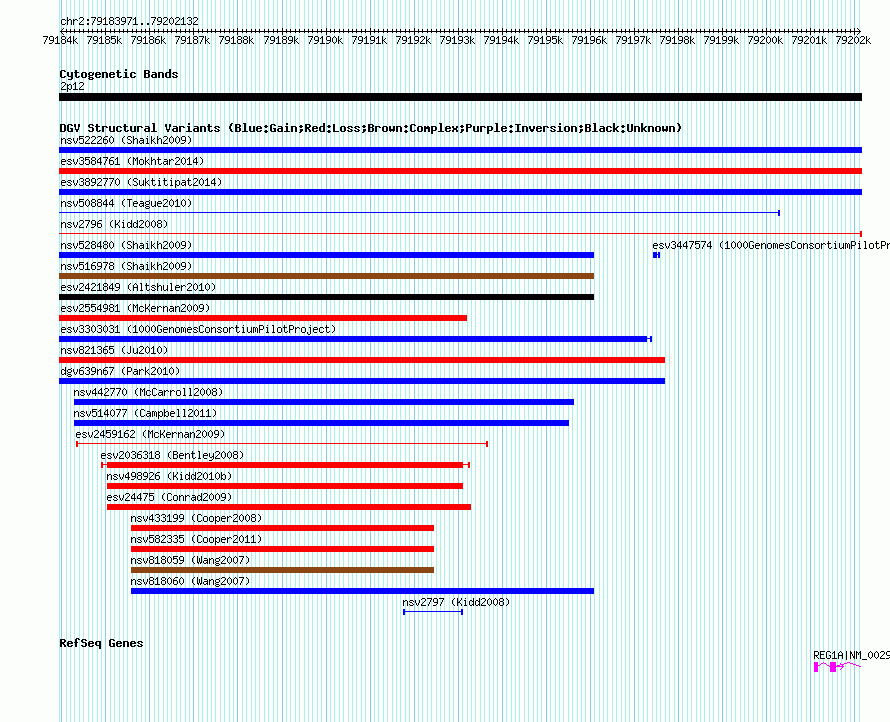Click the blue nsv442770 bar
The image size is (890, 722).
click(x=324, y=402)
